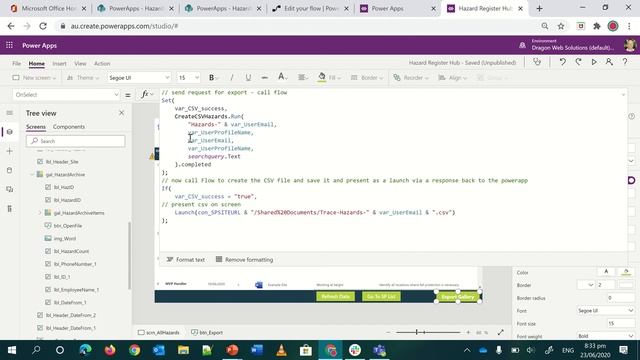Image resolution: width=640 pixels, height=360 pixels.
Task: Toggle Bold formatting
Action: 211,78
